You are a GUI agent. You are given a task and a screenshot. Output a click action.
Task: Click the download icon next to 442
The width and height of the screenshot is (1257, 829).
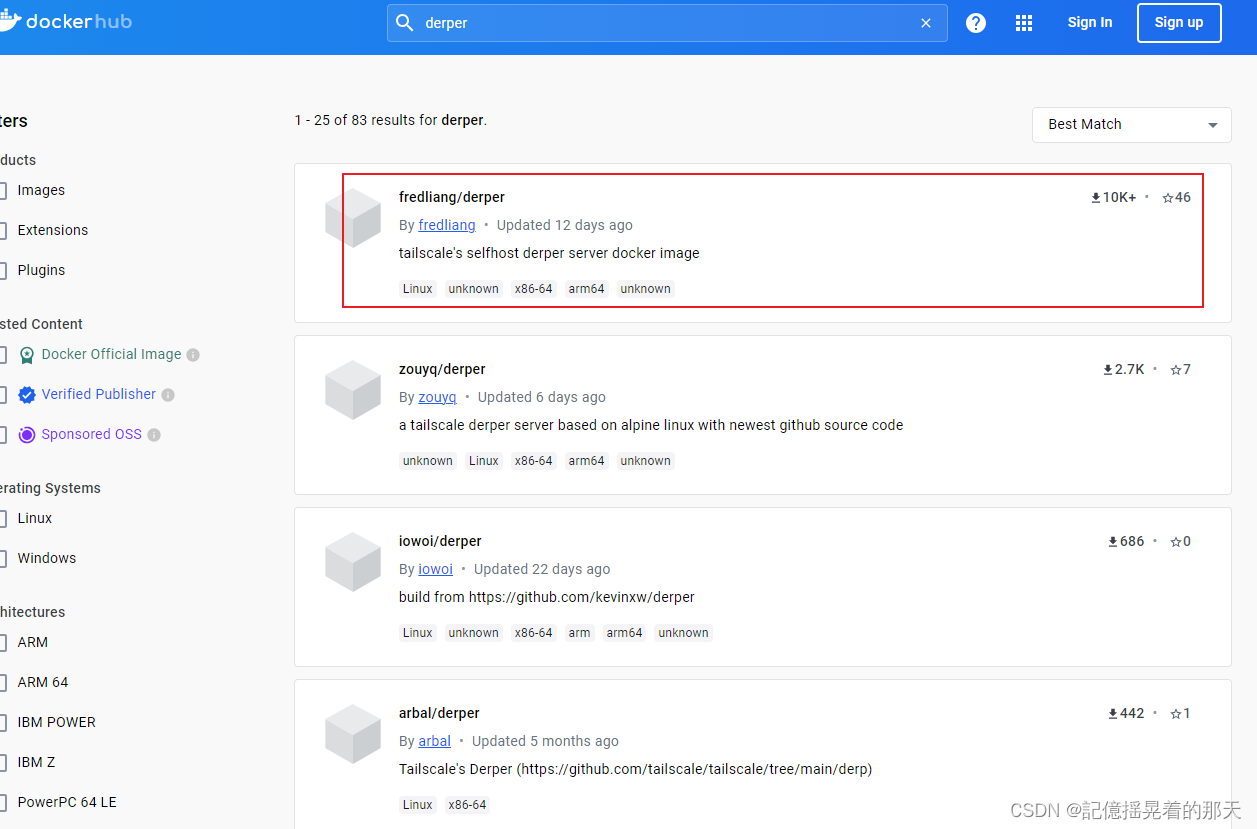pyautogui.click(x=1113, y=714)
